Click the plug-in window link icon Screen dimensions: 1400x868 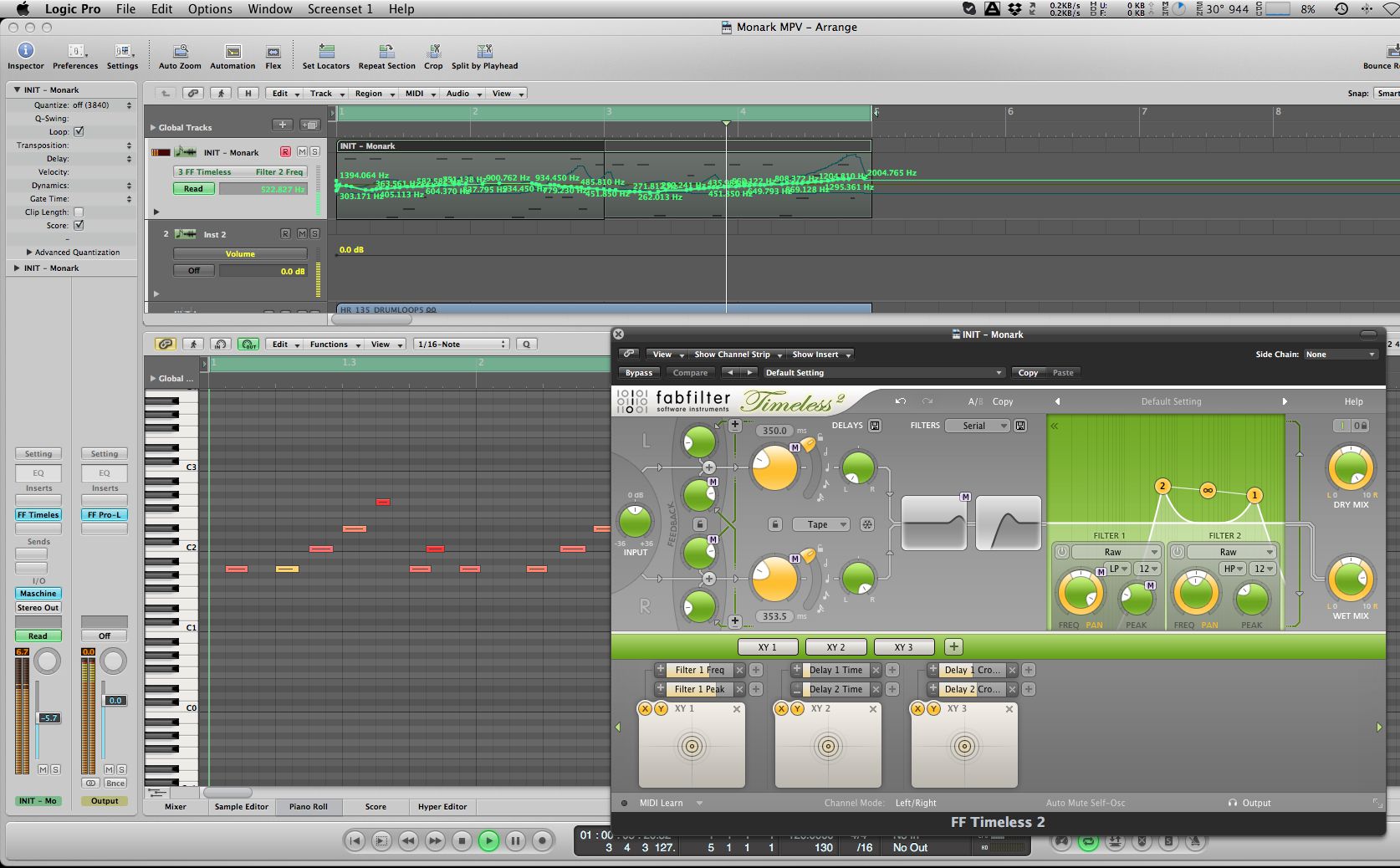pos(629,354)
